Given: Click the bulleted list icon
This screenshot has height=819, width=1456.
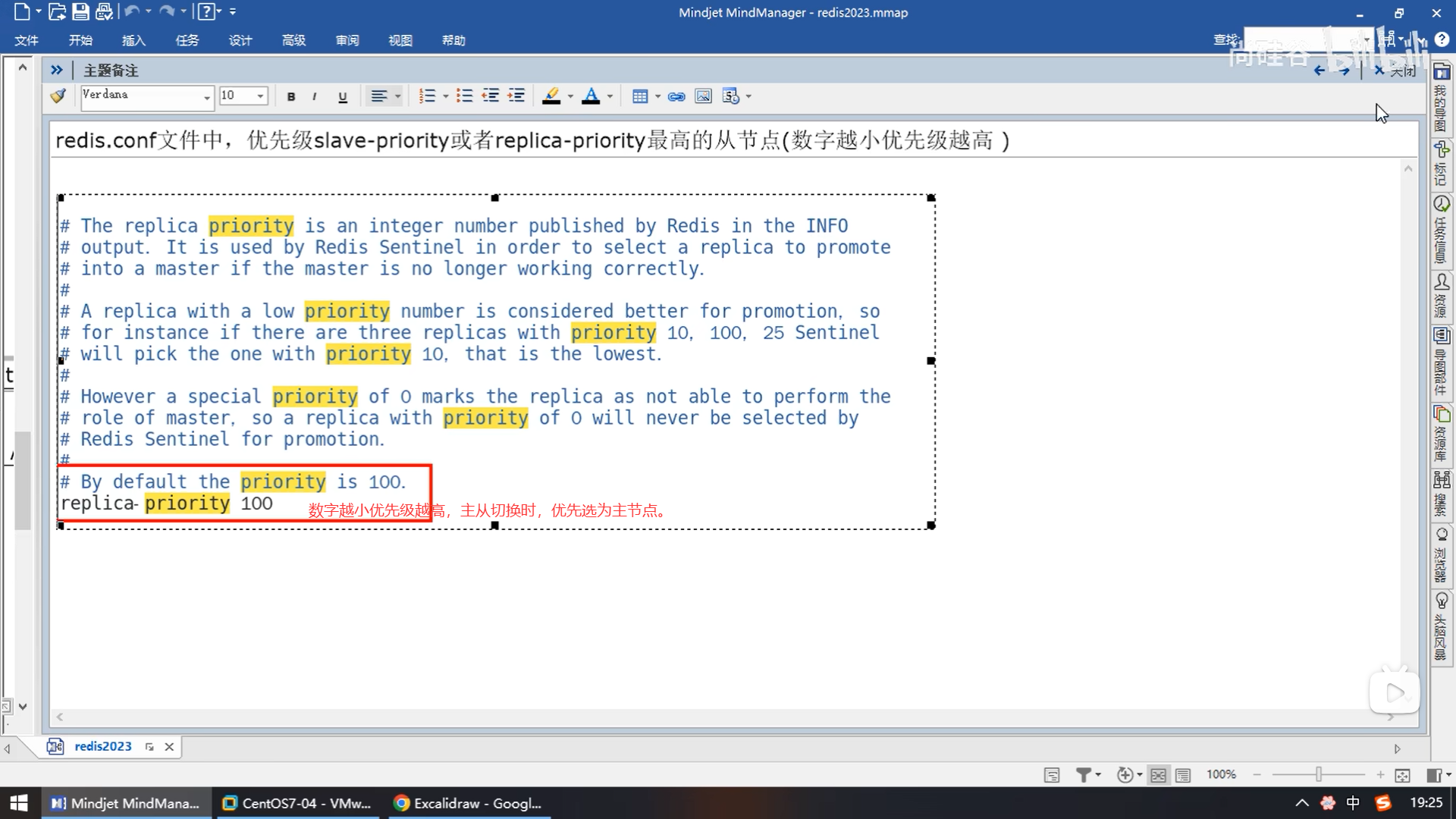Looking at the screenshot, I should click(465, 96).
